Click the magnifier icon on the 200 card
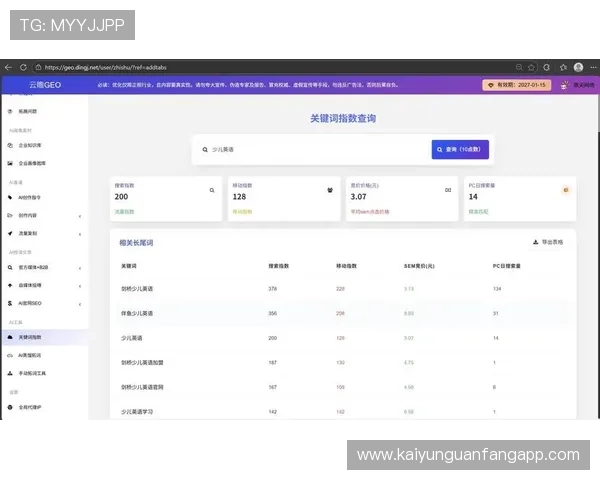This screenshot has width=600, height=480. [212, 190]
